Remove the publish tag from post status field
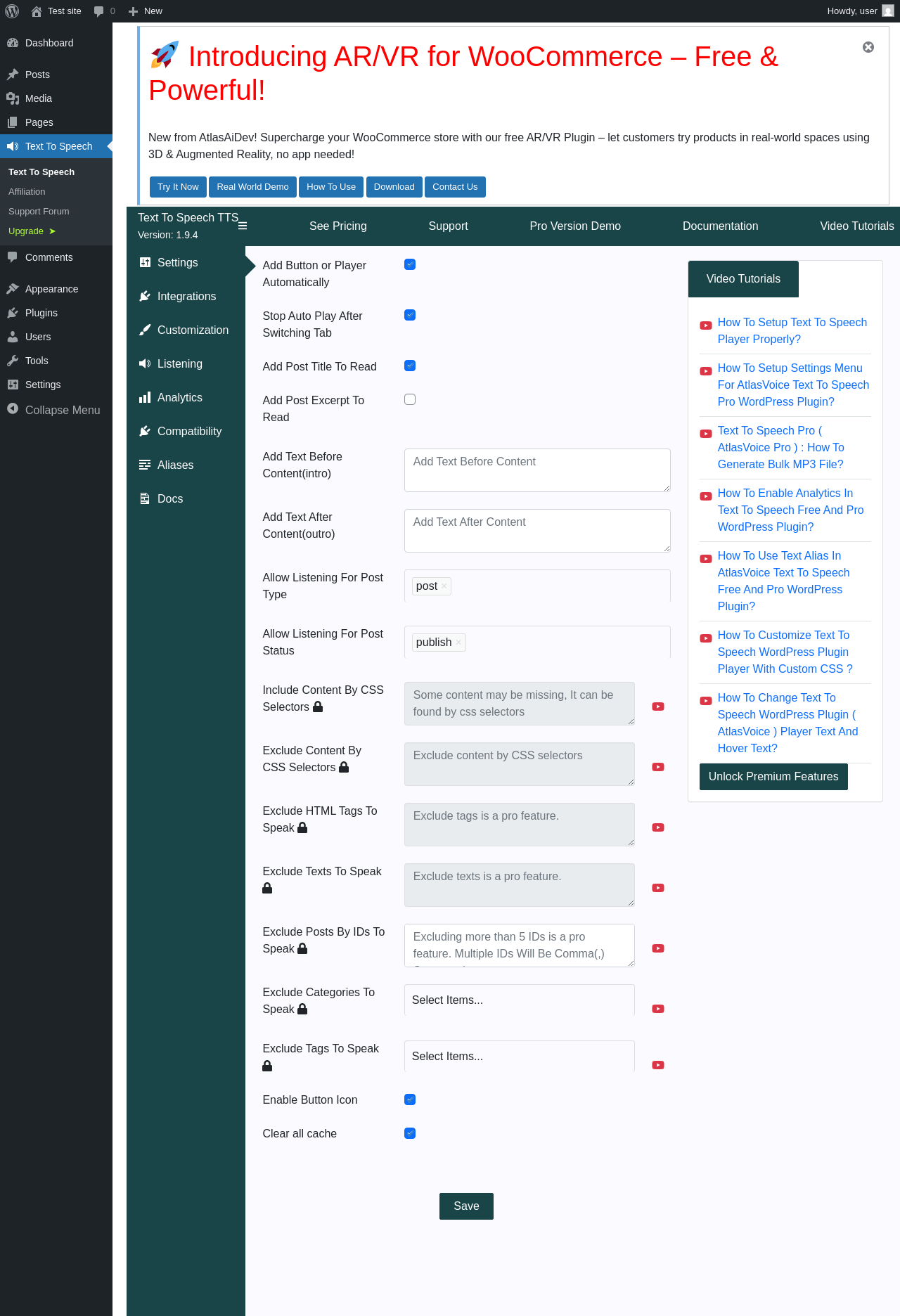This screenshot has width=900, height=1316. coord(458,643)
